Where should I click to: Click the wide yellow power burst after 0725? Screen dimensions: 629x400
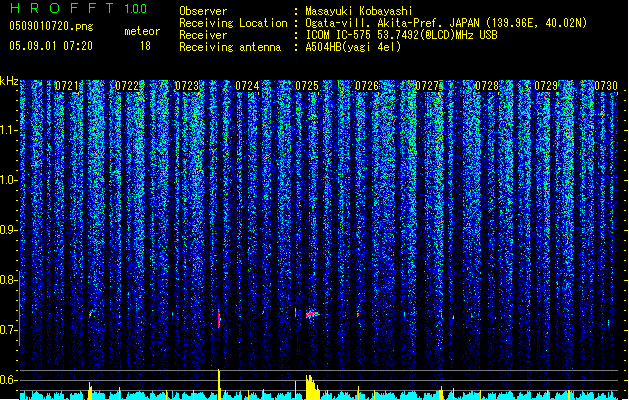(x=312, y=387)
